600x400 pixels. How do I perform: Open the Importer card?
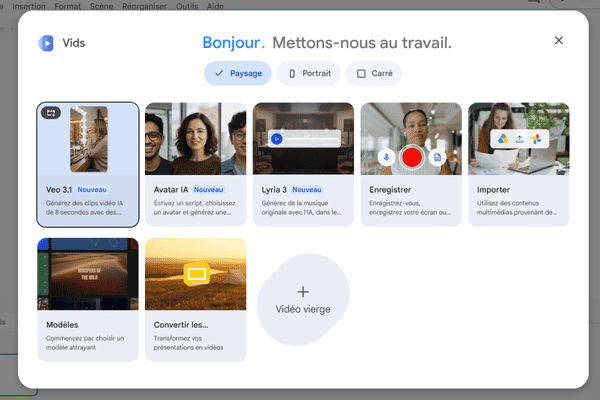(518, 165)
